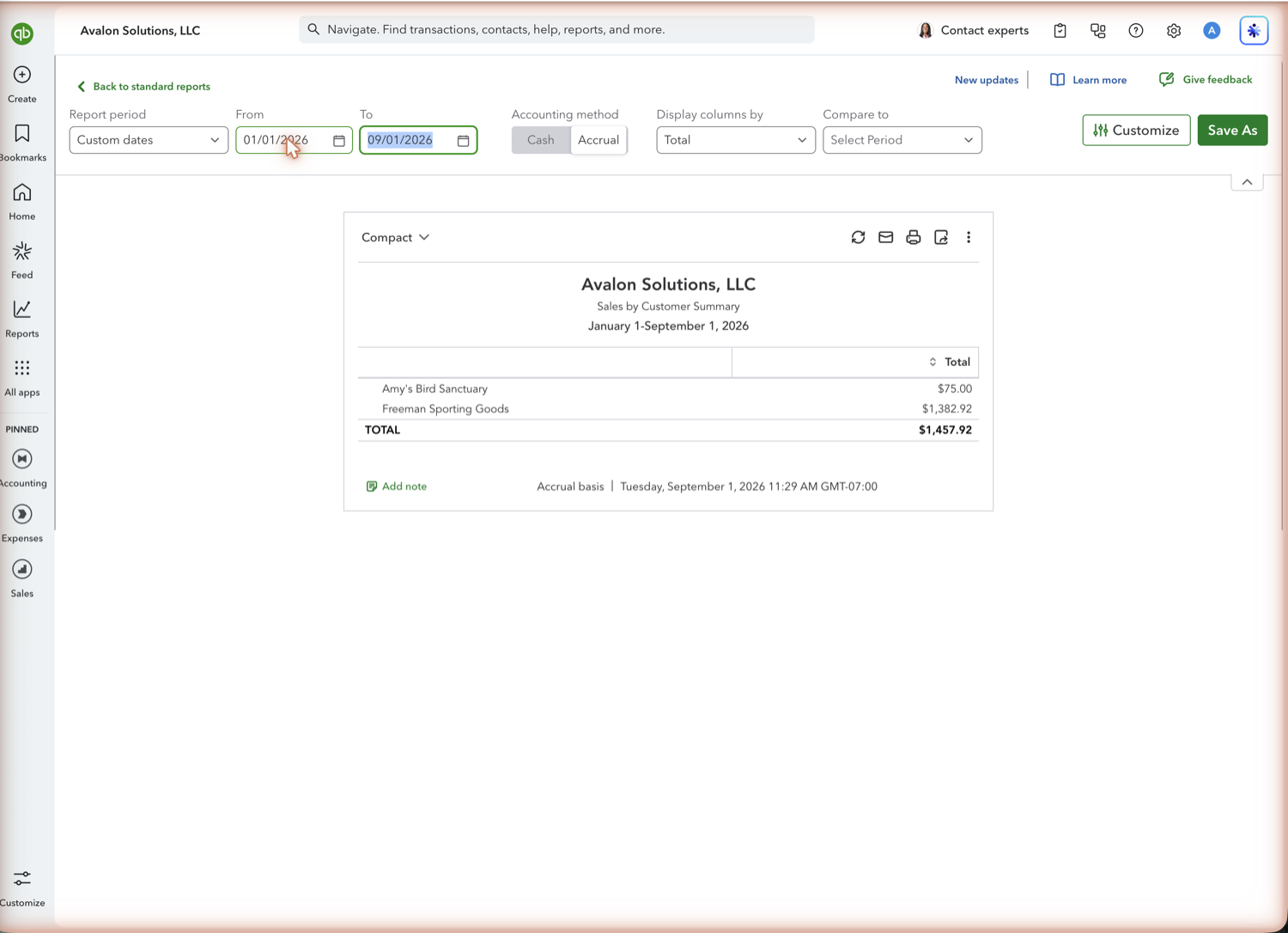Open the Display columns by dropdown
Image resolution: width=1288 pixels, height=933 pixels.
[736, 140]
